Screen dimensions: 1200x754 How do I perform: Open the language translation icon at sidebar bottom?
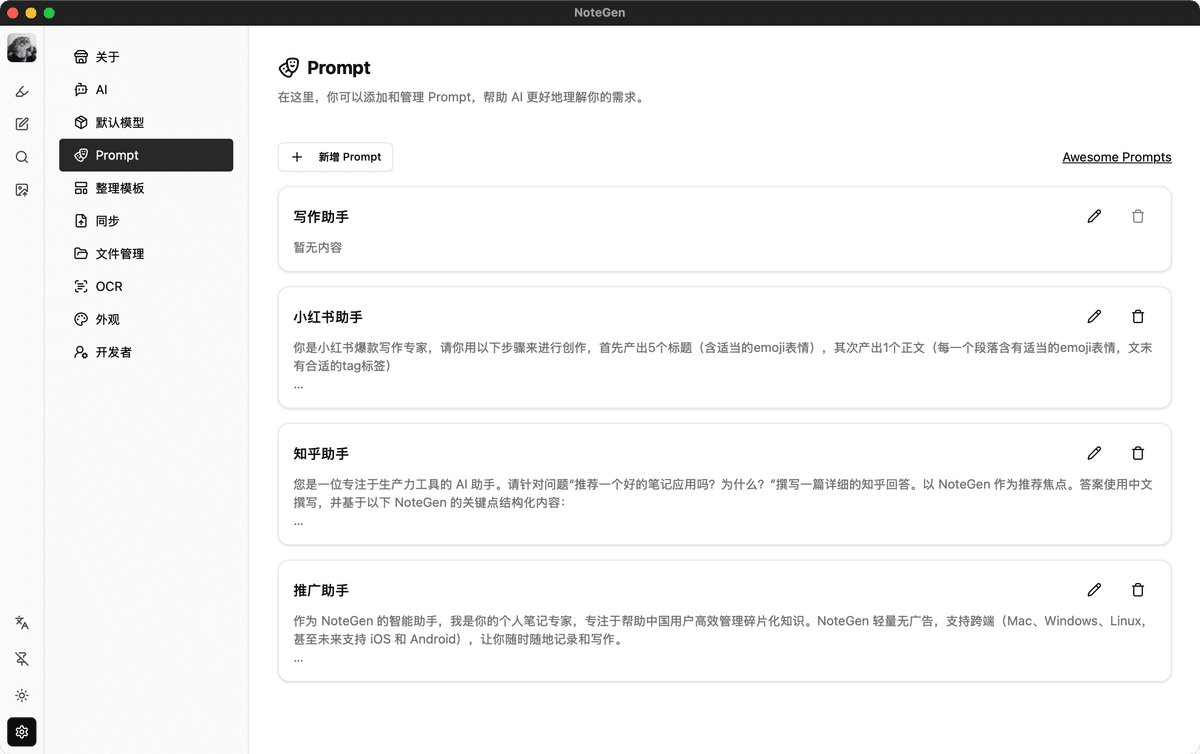click(x=22, y=622)
